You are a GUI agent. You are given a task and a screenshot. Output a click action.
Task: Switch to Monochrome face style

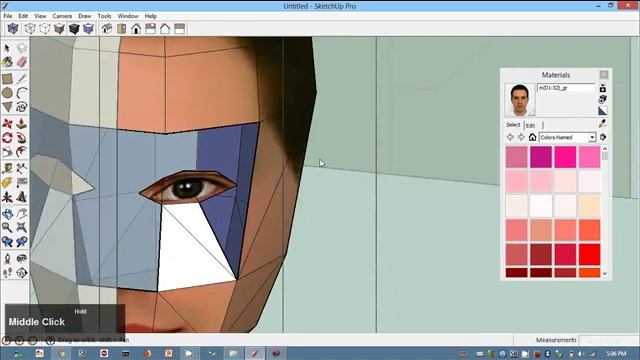click(88, 29)
